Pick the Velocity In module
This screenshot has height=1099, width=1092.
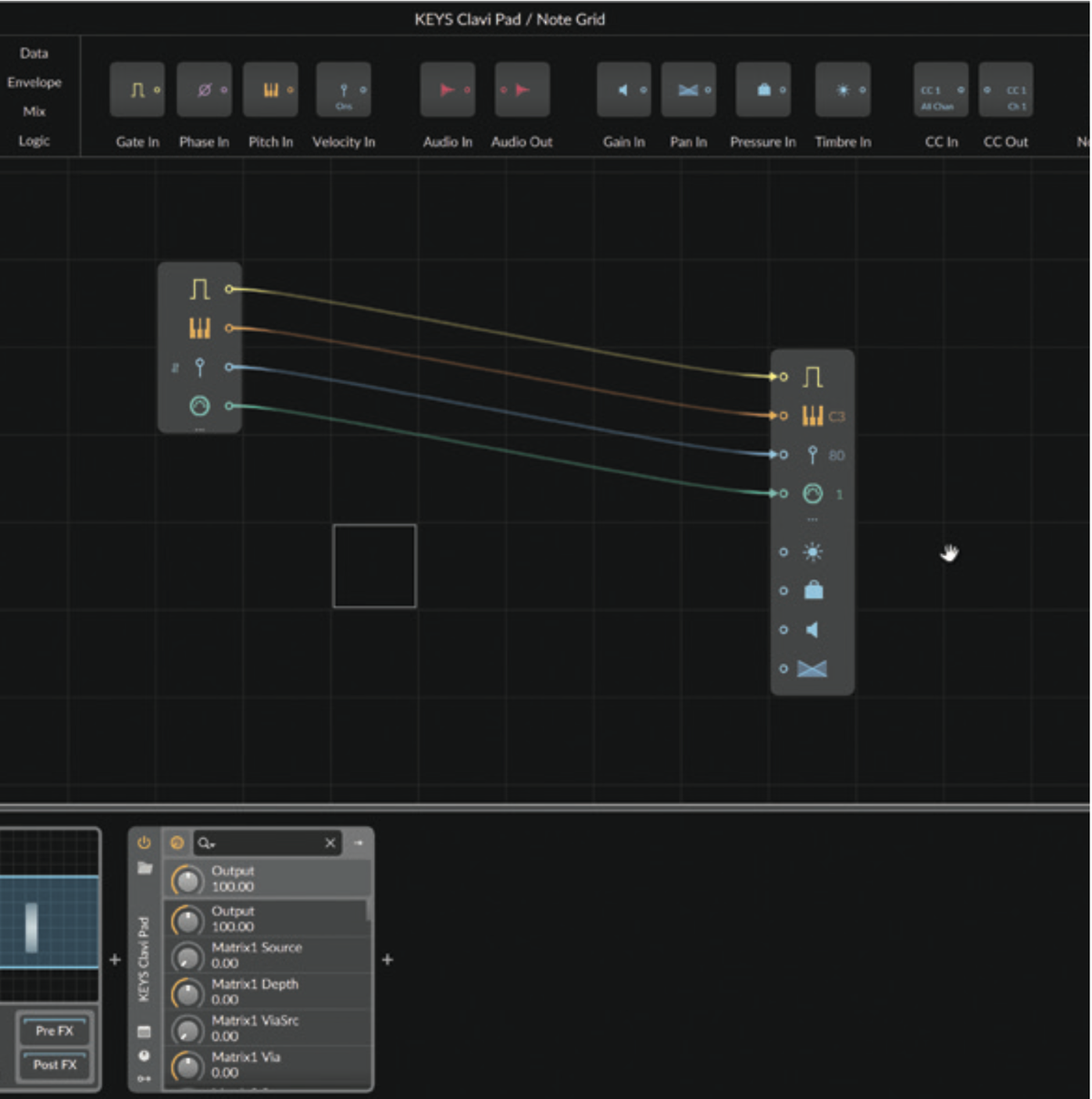pos(343,89)
